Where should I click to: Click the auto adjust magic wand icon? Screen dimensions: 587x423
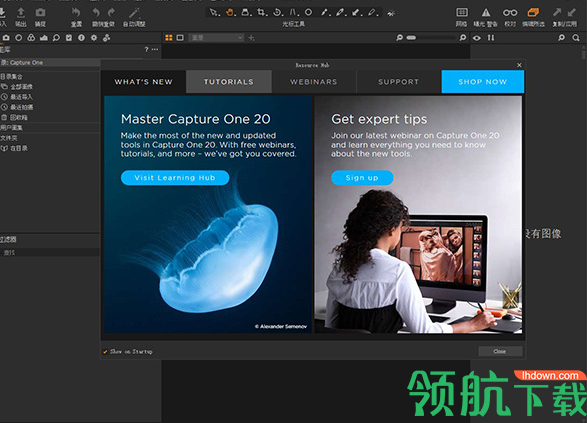pos(134,12)
